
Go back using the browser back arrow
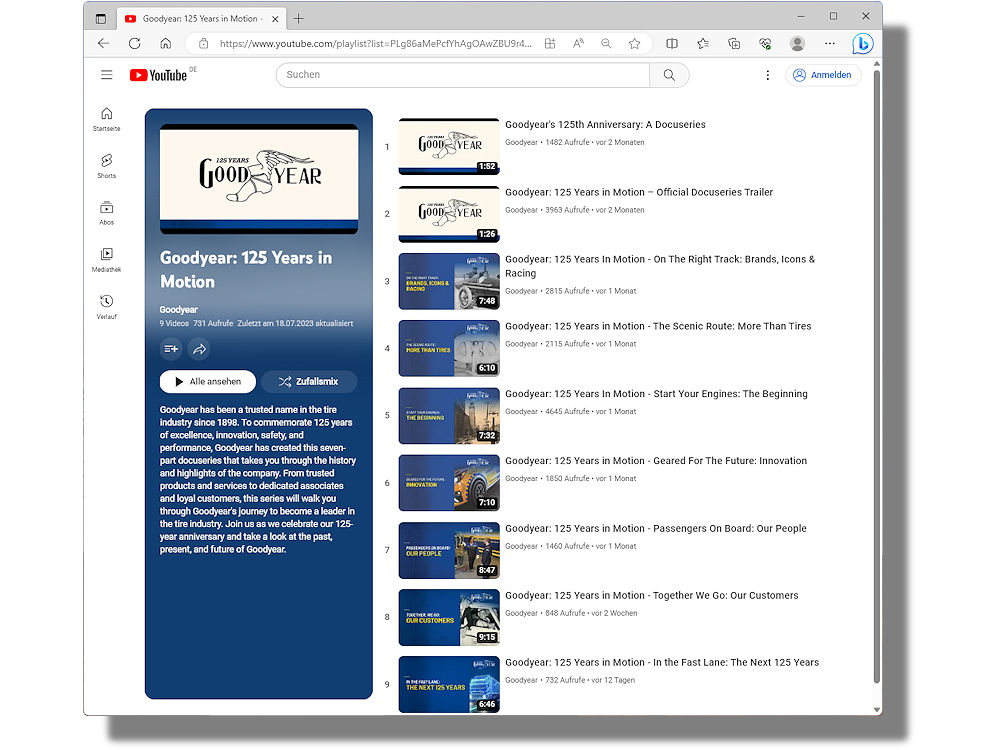(103, 43)
